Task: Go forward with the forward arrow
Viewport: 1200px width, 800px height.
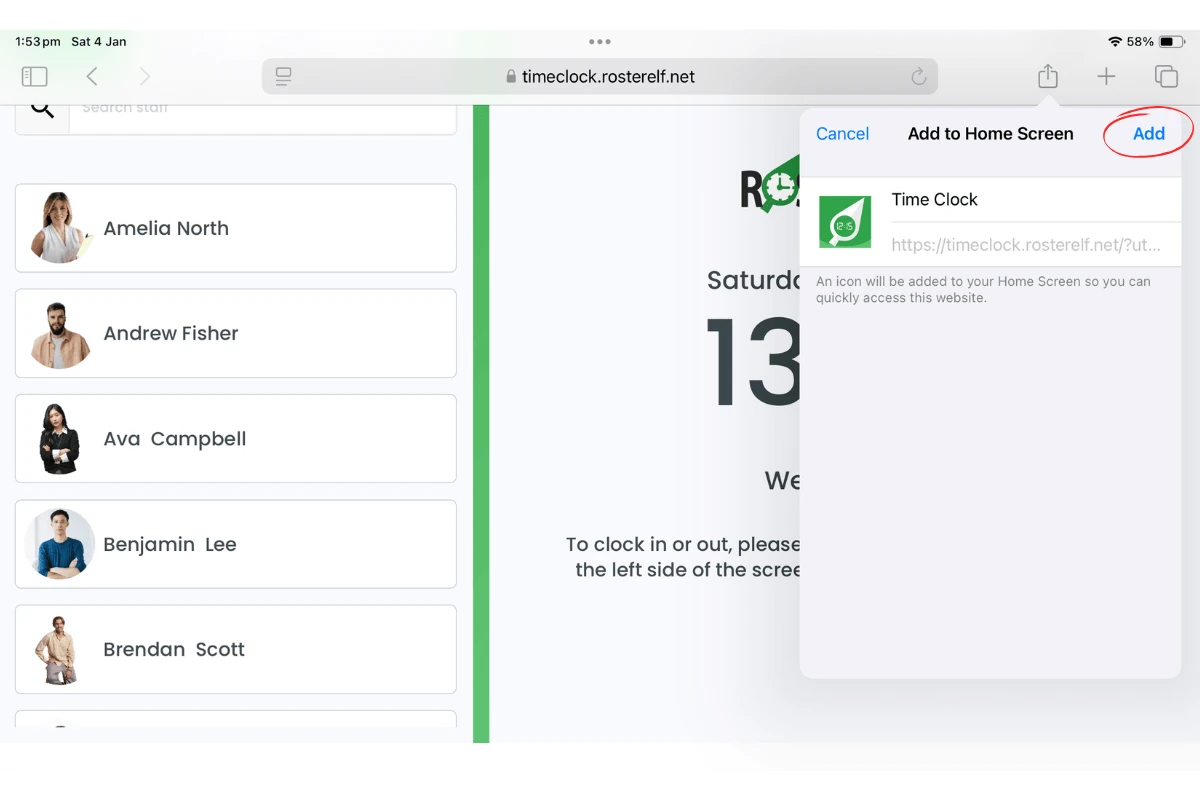Action: point(145,76)
